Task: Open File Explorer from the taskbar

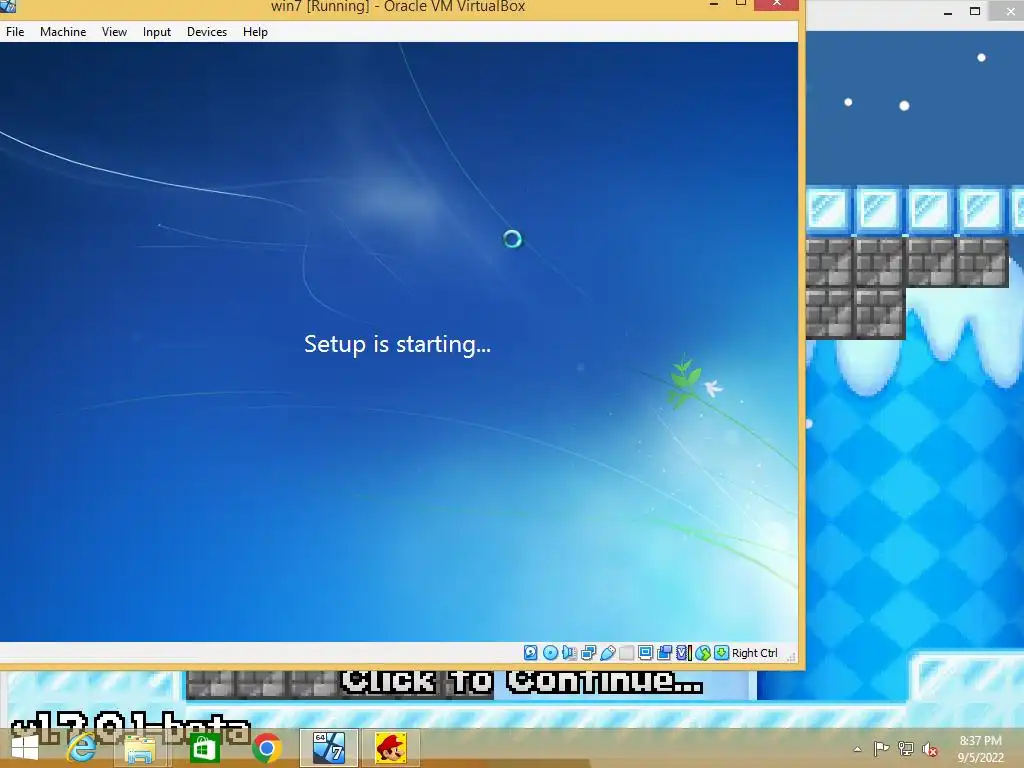Action: tap(140, 748)
